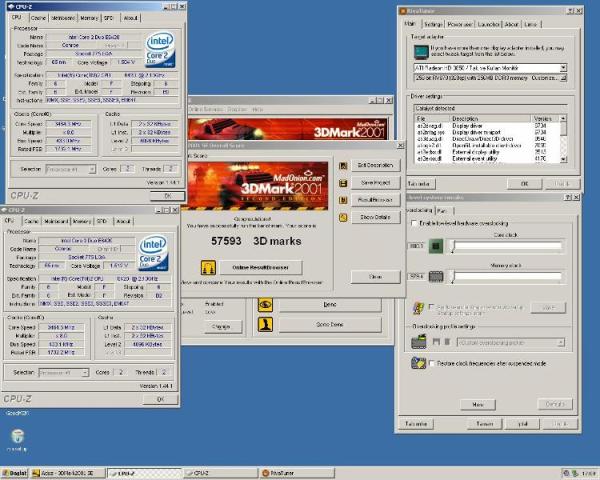Click the restore clock frequencies icon
600x480 pixels.
pos(419,363)
